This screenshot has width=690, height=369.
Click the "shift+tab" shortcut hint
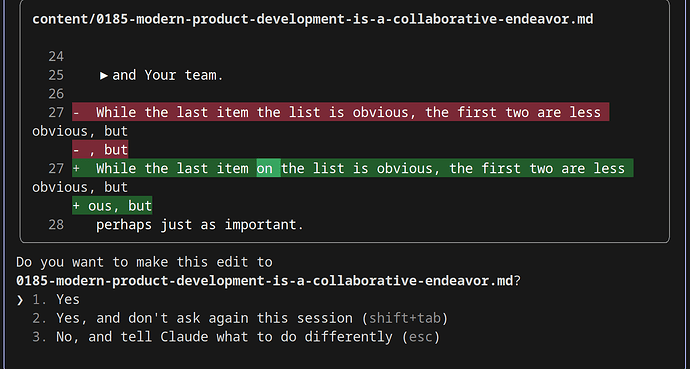(x=404, y=318)
